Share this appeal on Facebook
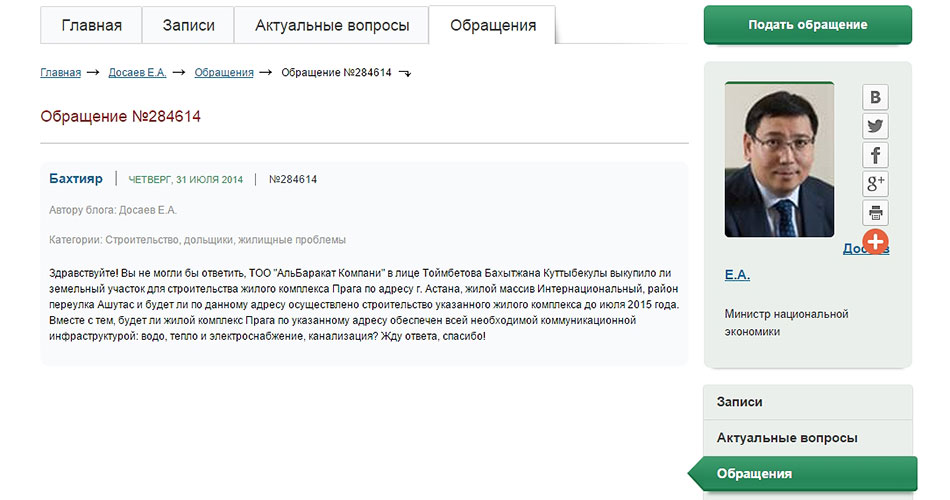This screenshot has height=500, width=950. [x=876, y=155]
